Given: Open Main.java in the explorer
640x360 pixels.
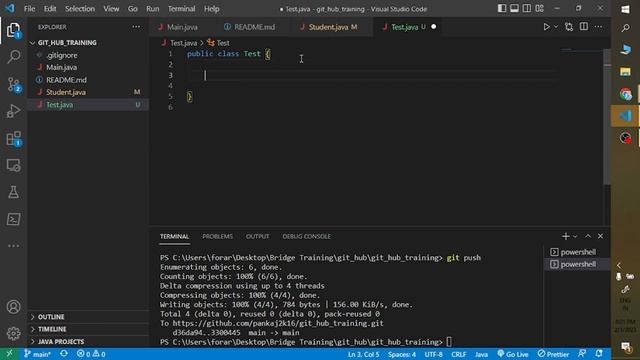Looking at the screenshot, I should 61,67.
